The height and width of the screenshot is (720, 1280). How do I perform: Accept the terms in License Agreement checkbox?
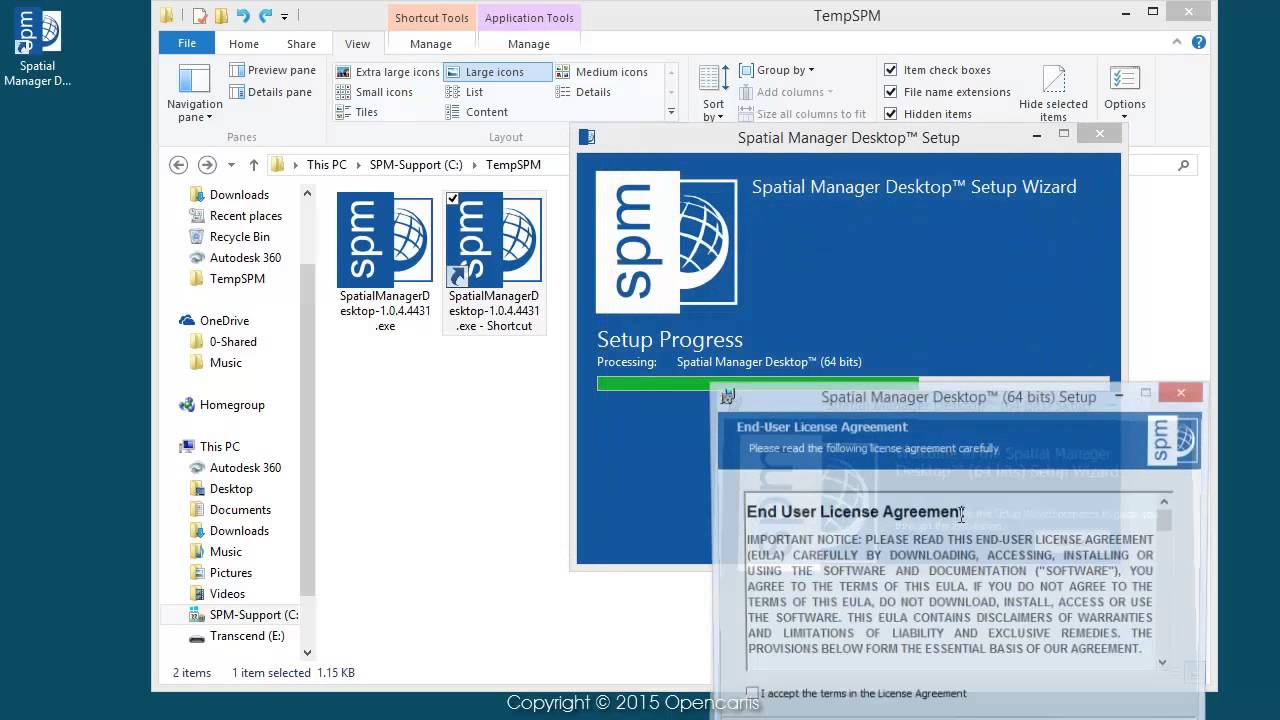point(752,693)
